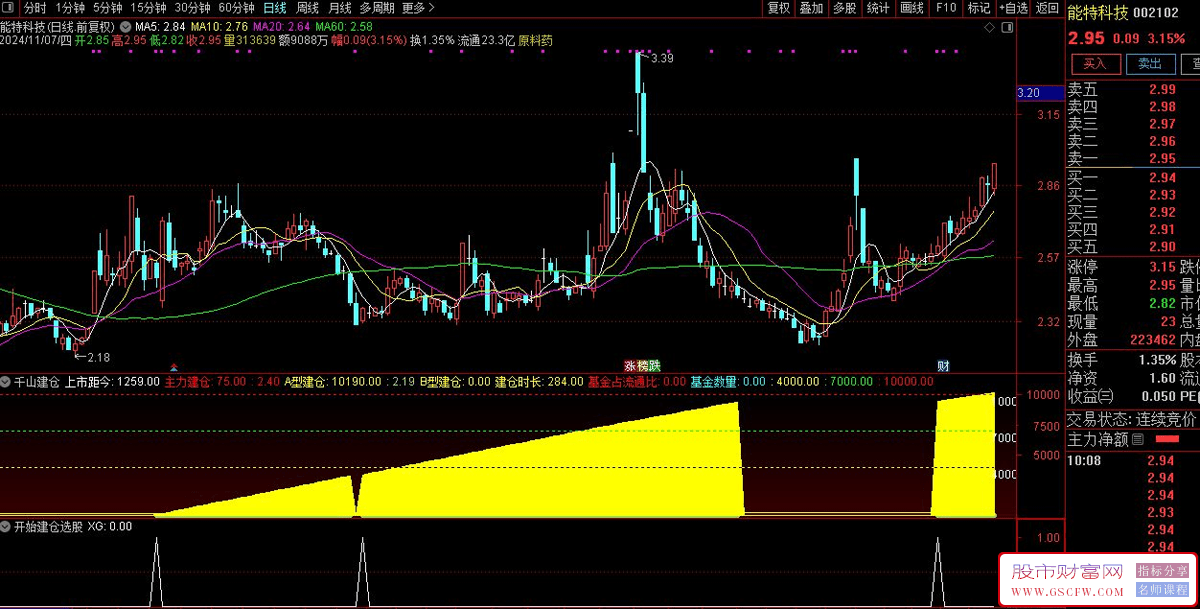This screenshot has width=1200, height=609.
Task: Click the 10:08 trade time entry
Action: [1084, 460]
